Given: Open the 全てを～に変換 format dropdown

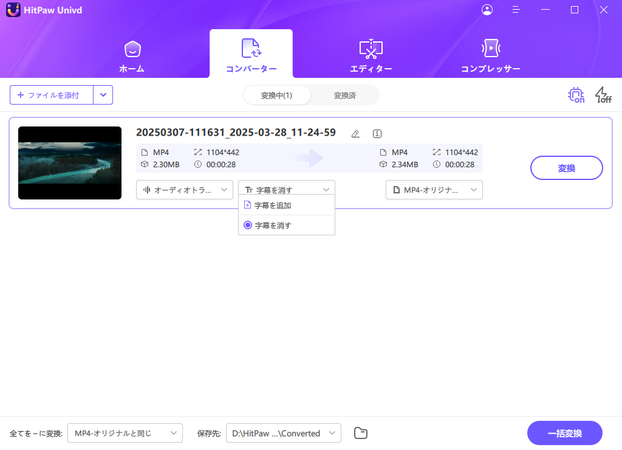Looking at the screenshot, I should point(125,433).
